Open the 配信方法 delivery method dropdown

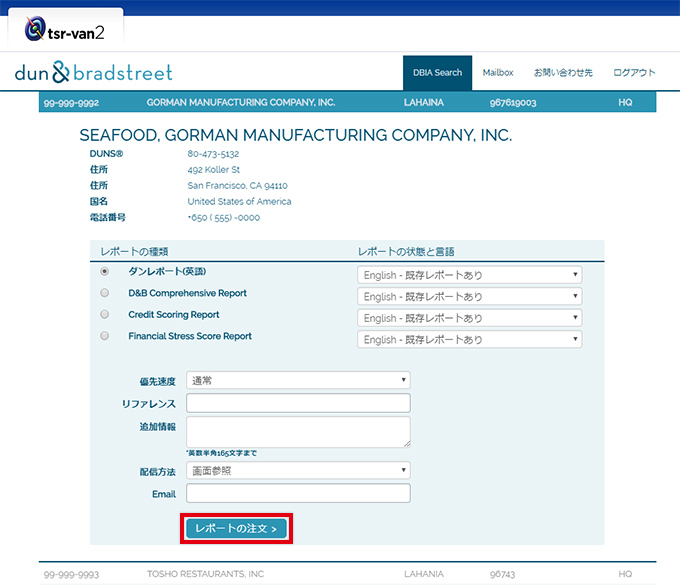[298, 471]
